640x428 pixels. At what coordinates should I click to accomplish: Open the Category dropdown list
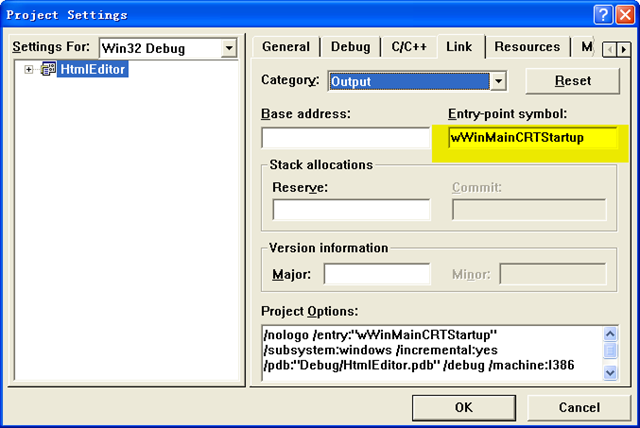coord(498,80)
